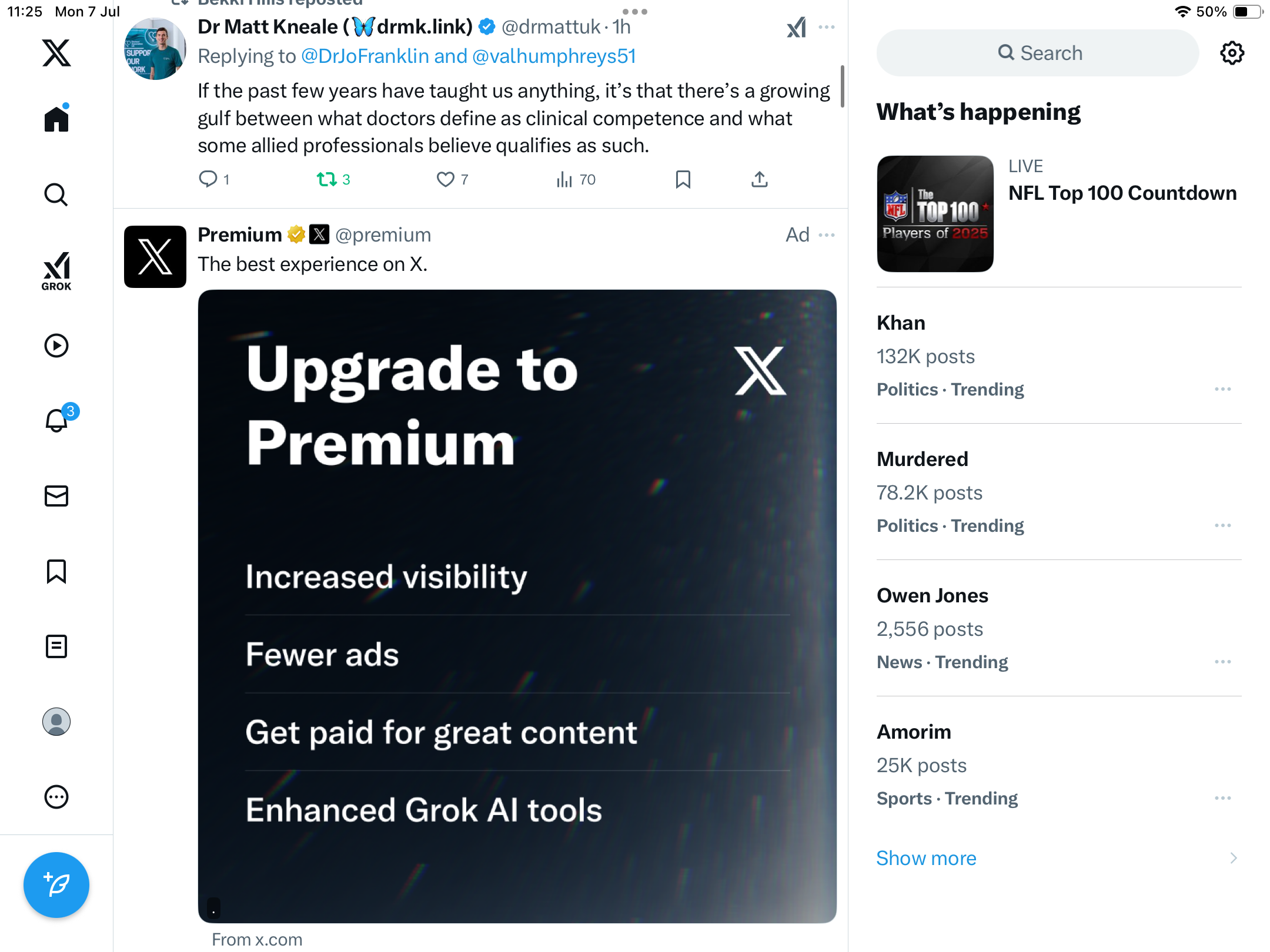1270x952 pixels.
Task: Bookmark Dr Matt Kneale's tweet
Action: [683, 179]
